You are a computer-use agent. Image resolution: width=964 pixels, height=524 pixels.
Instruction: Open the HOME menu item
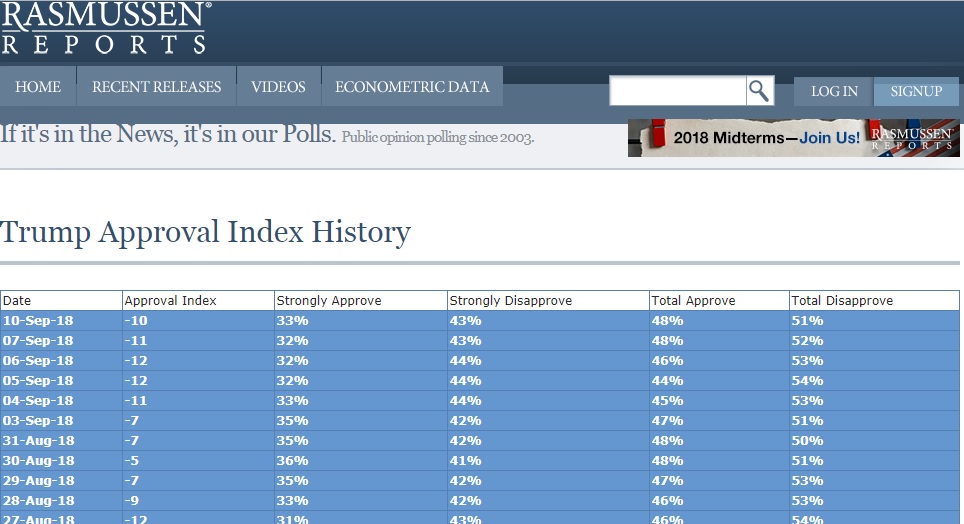point(38,87)
